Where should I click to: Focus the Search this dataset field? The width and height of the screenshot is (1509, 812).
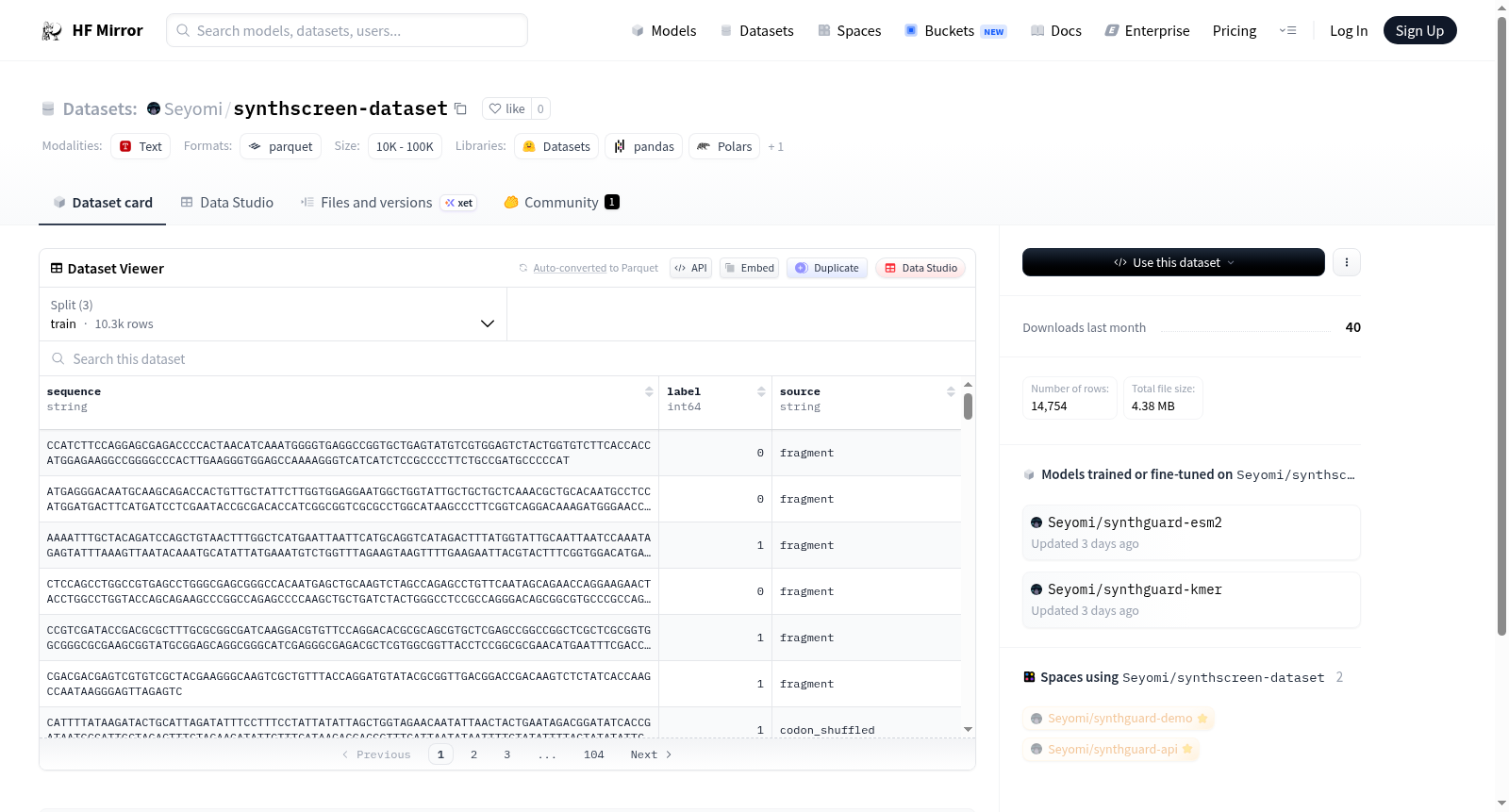point(507,358)
